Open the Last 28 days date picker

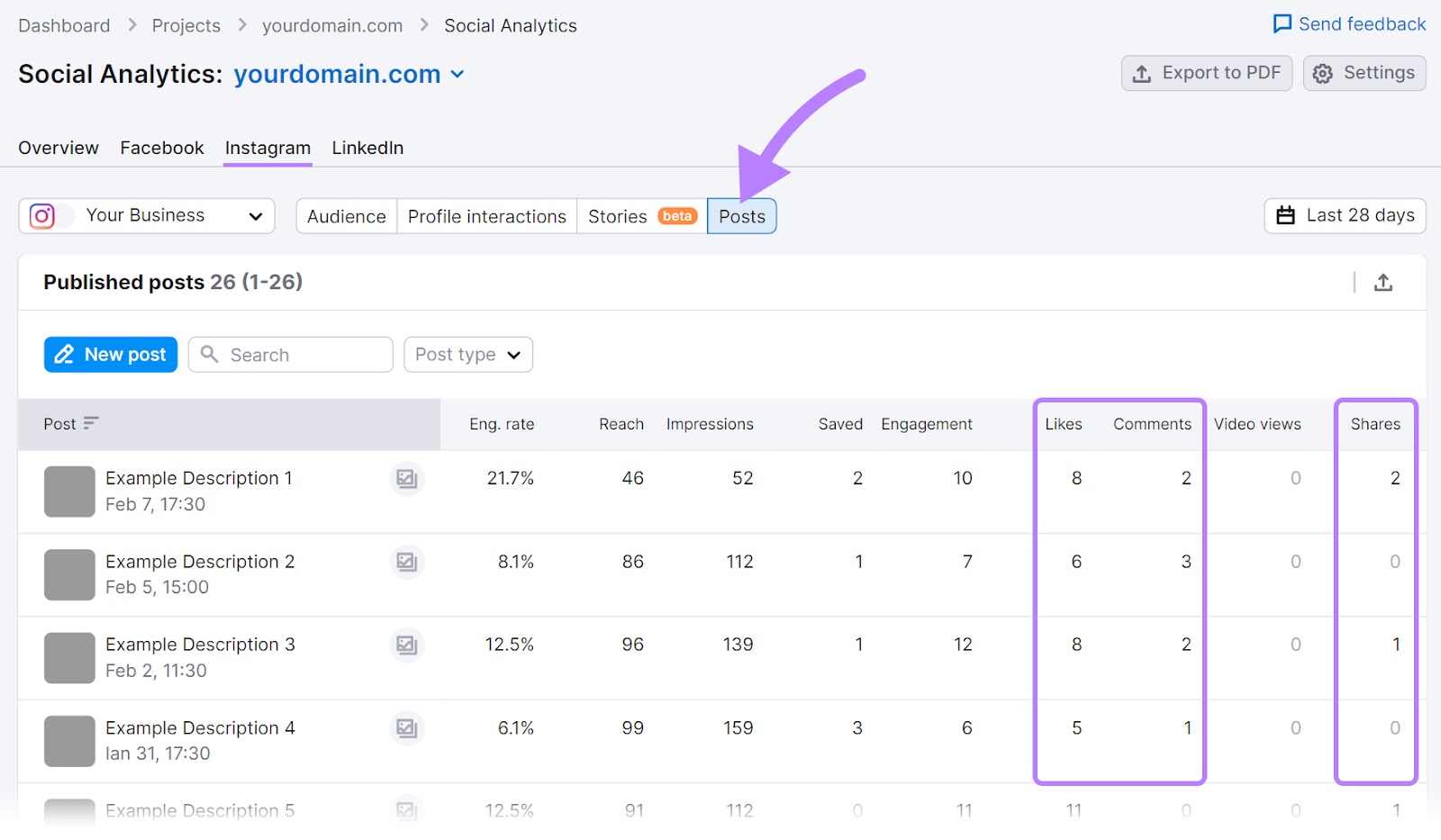(1345, 216)
